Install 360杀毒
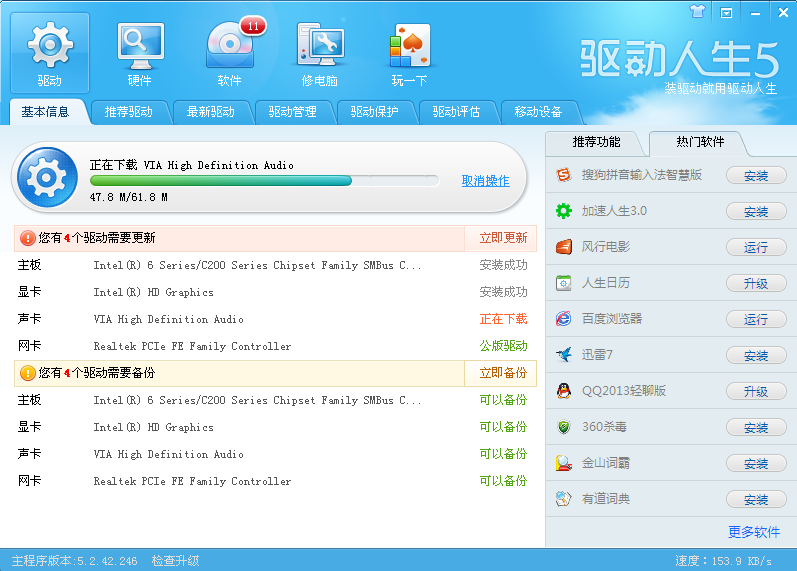Viewport: 797px width, 571px height. [756, 428]
